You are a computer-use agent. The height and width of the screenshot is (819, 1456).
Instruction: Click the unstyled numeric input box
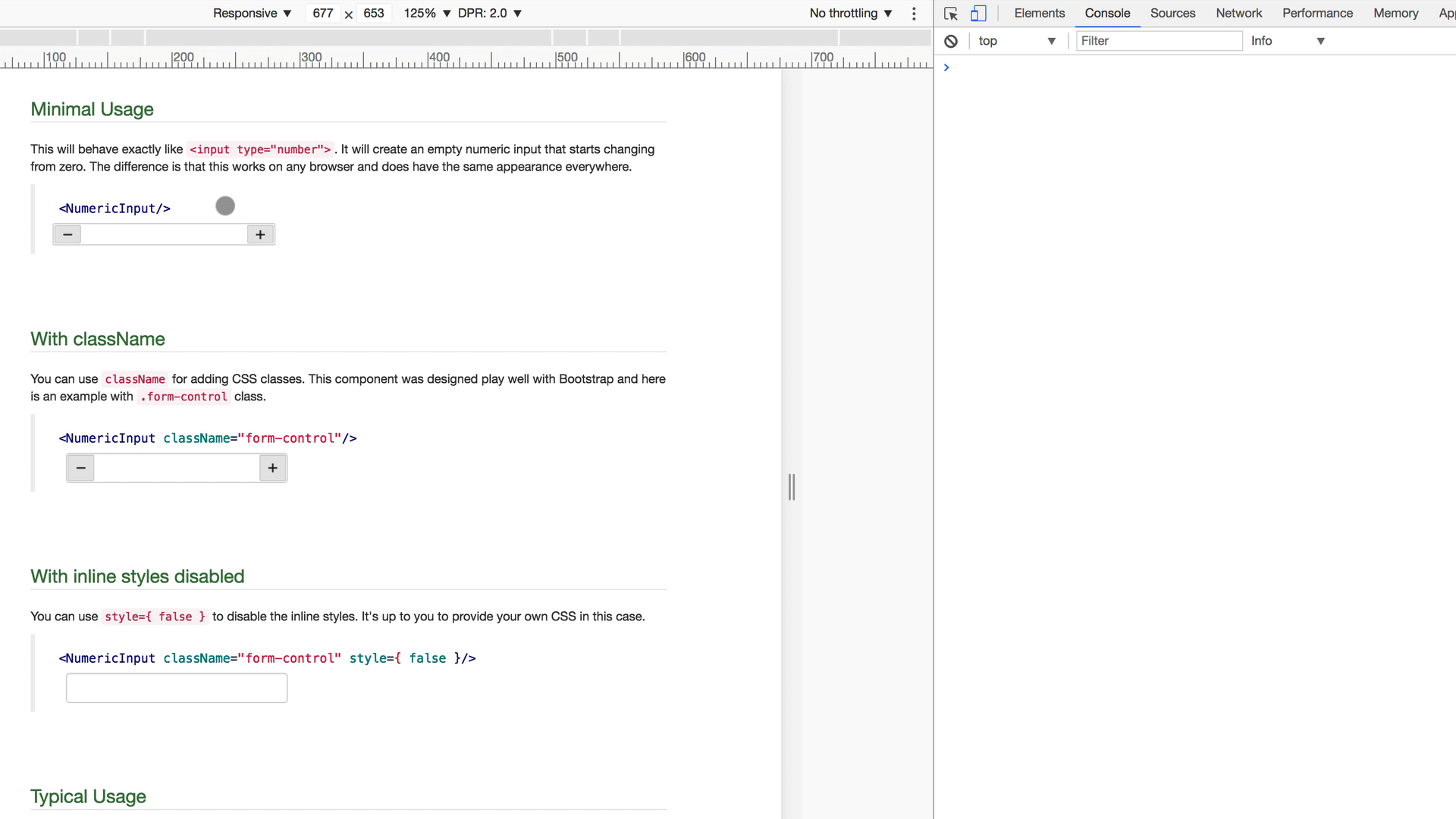click(177, 688)
